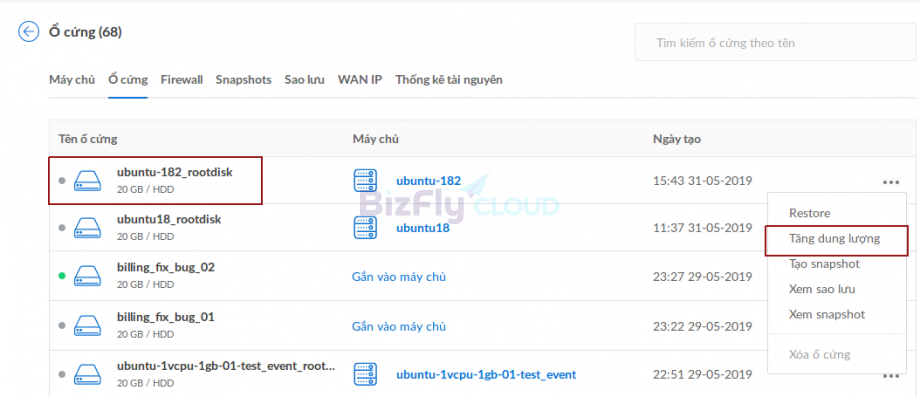Screen dimensions: 920x397
Task: Open the three-dot menu for ubuntu-182_rootdisk
Action: coord(891,182)
